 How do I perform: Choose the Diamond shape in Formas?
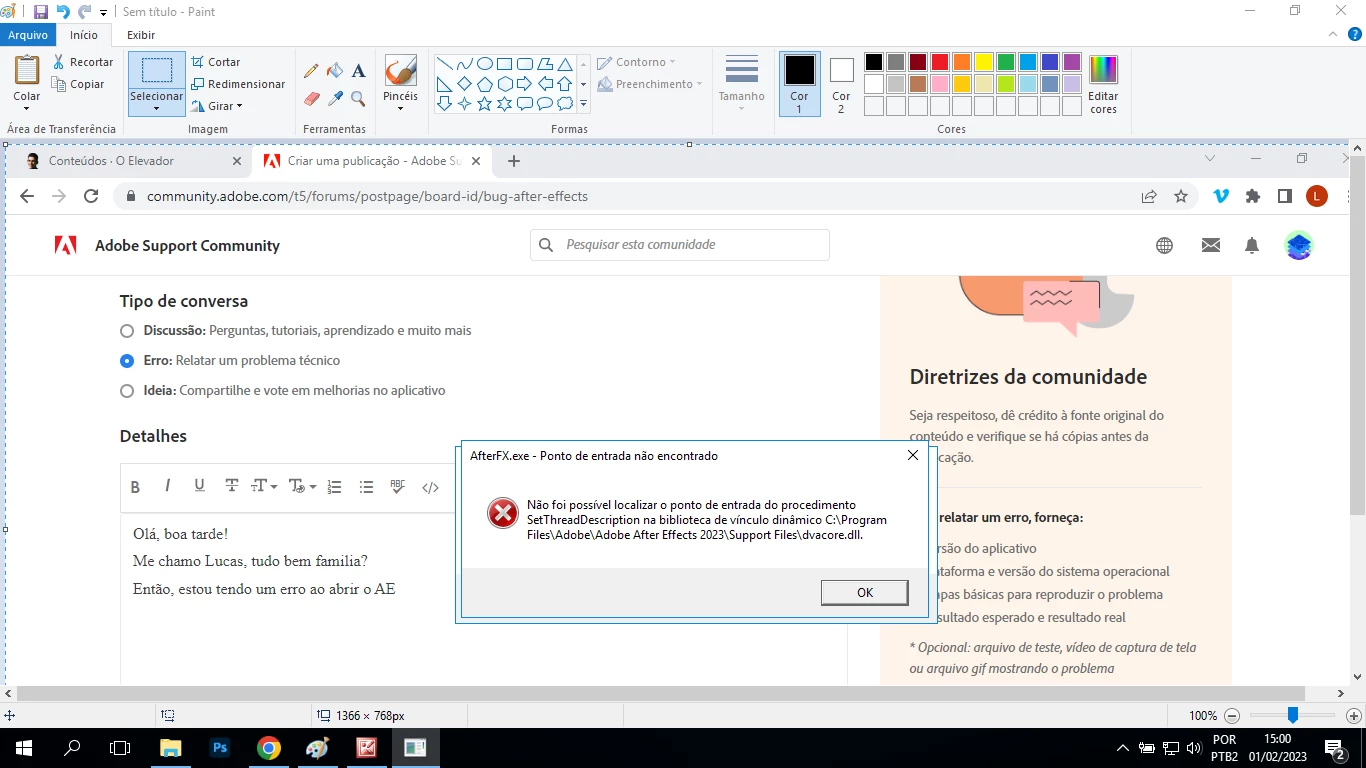tap(464, 83)
